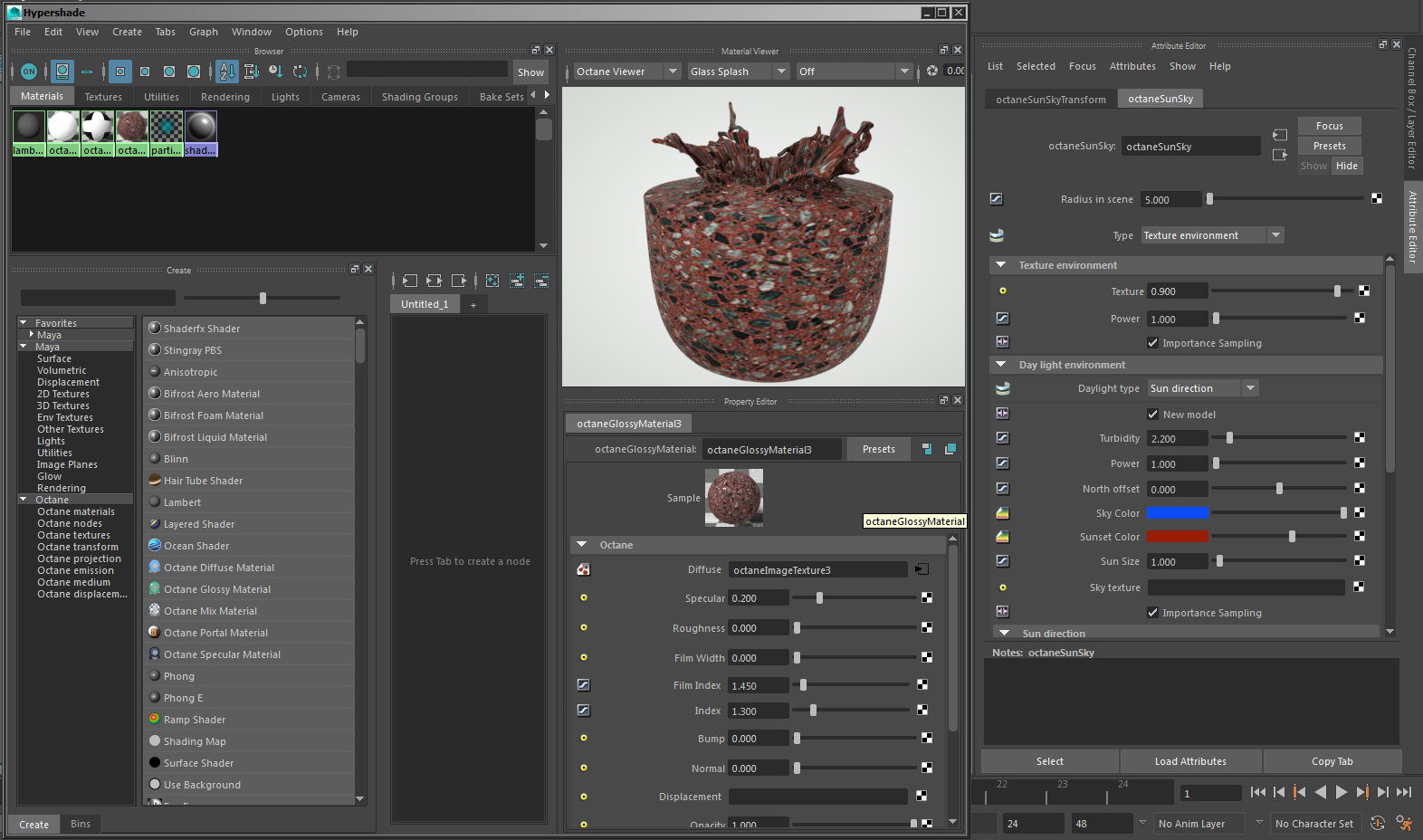Click the sort by name A-Z icon

(226, 72)
